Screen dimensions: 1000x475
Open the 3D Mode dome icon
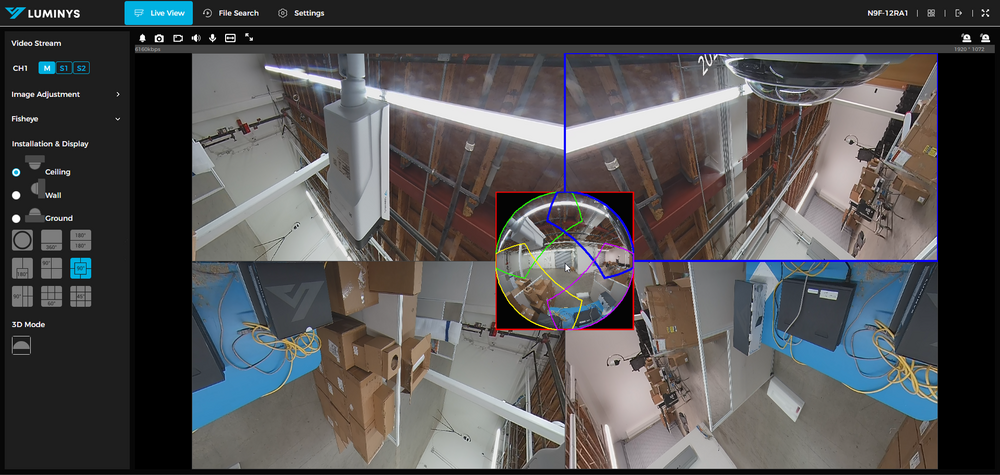click(21, 344)
